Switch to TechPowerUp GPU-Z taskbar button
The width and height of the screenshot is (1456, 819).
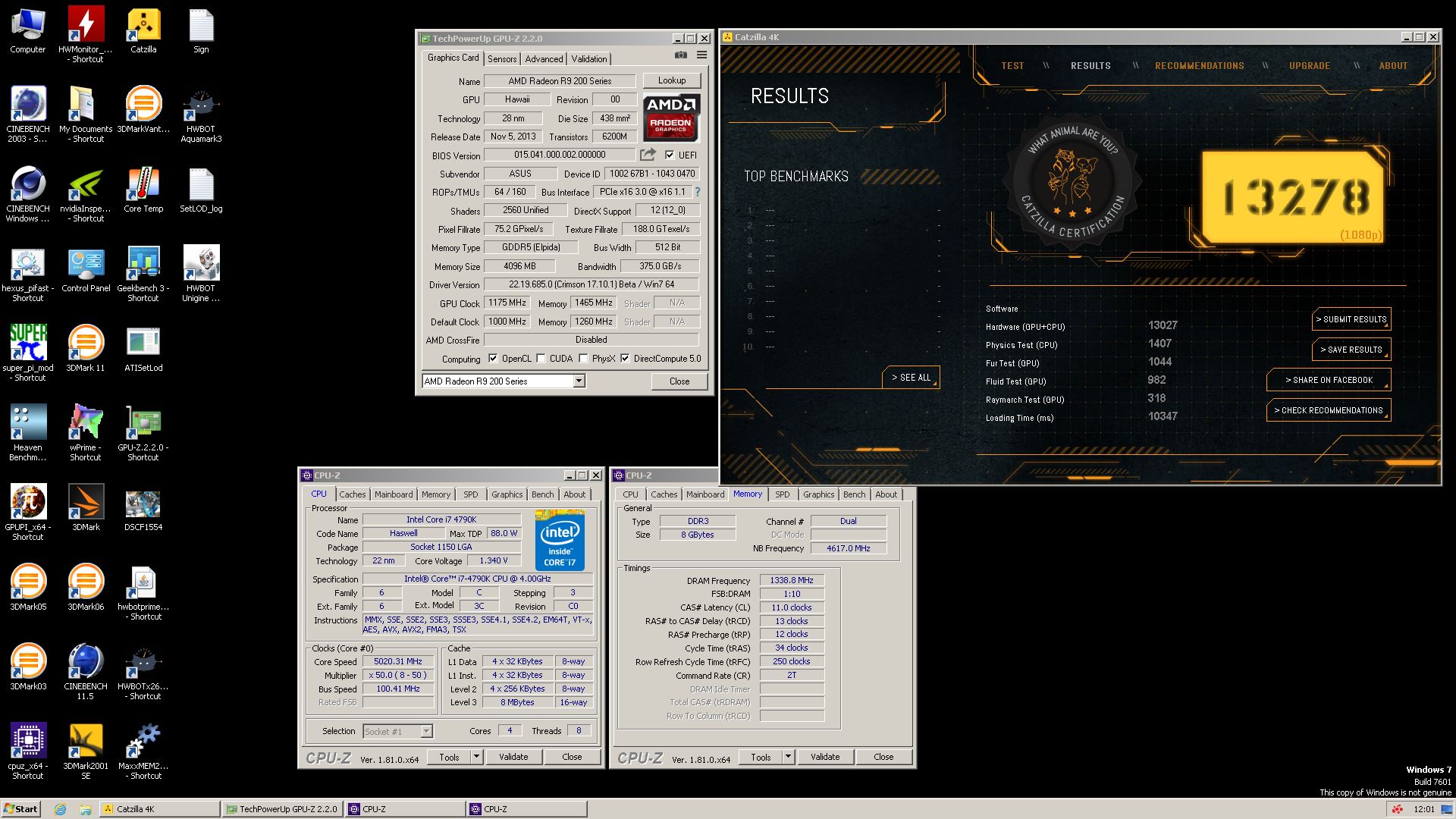[283, 809]
